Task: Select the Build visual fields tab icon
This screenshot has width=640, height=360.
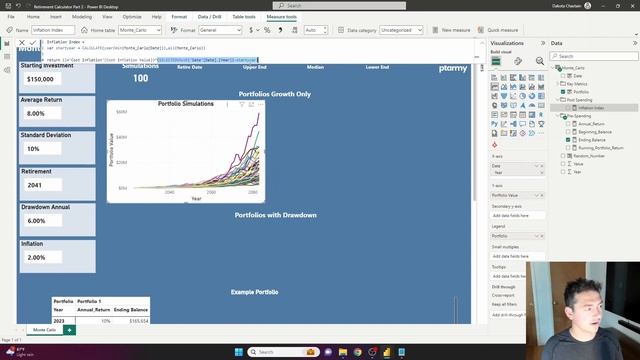Action: [496, 61]
